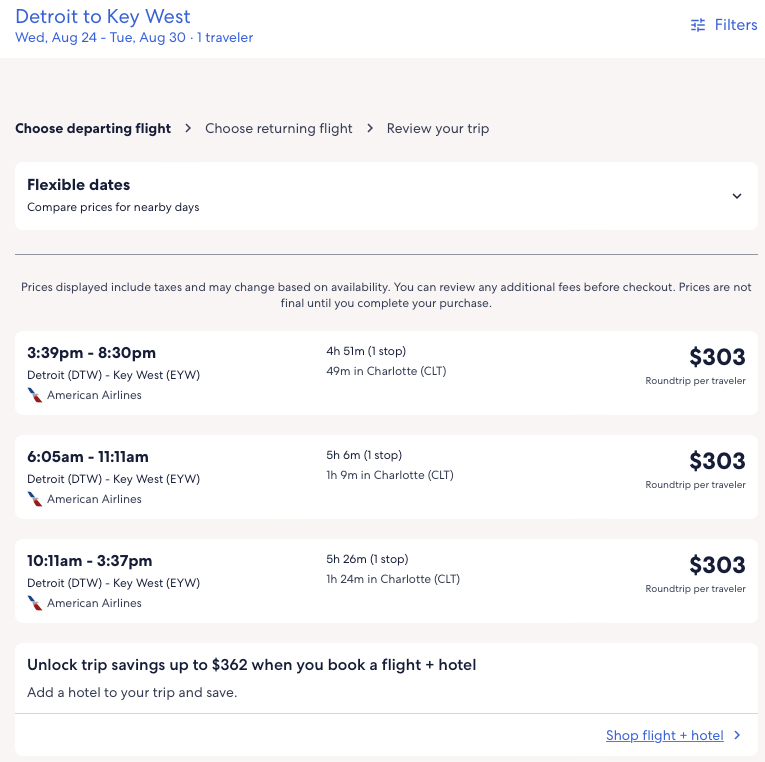Screen dimensions: 765x762
Task: Click American Airlines logo on 6:05am flight
Action: [x=35, y=499]
